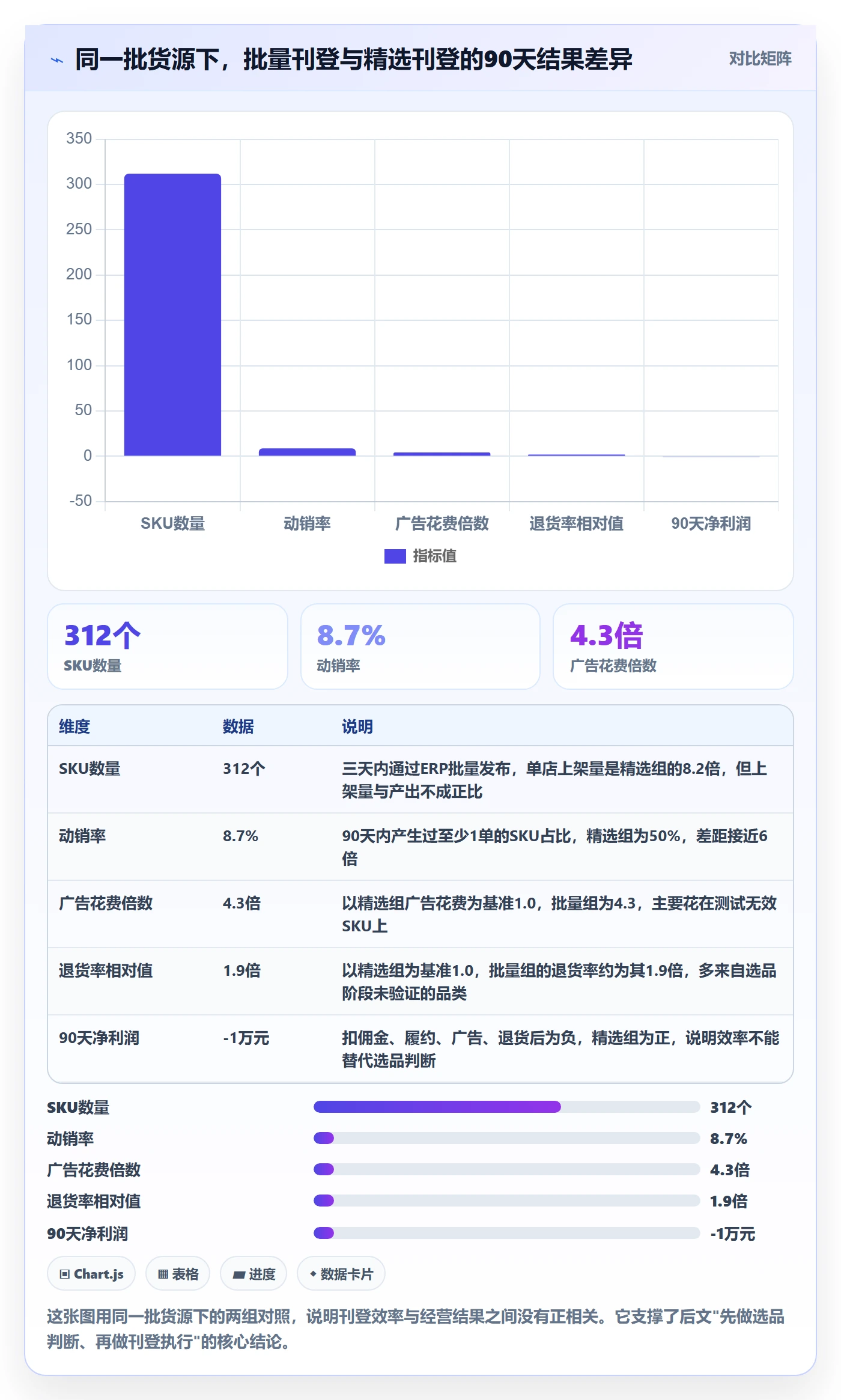841x1400 pixels.
Task: Click the 对比矩阵 label in header
Action: pyautogui.click(x=760, y=59)
